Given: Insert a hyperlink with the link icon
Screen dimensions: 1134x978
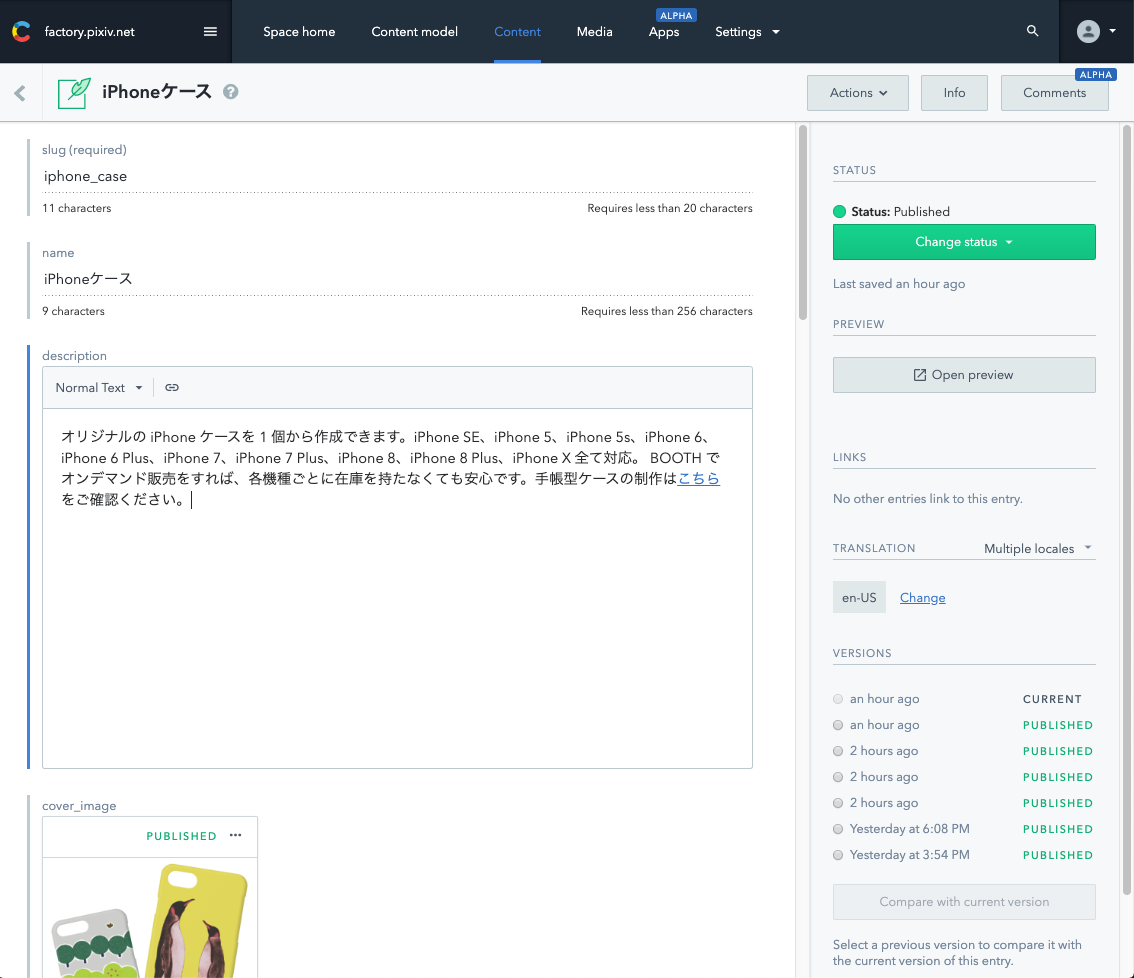Looking at the screenshot, I should 171,388.
